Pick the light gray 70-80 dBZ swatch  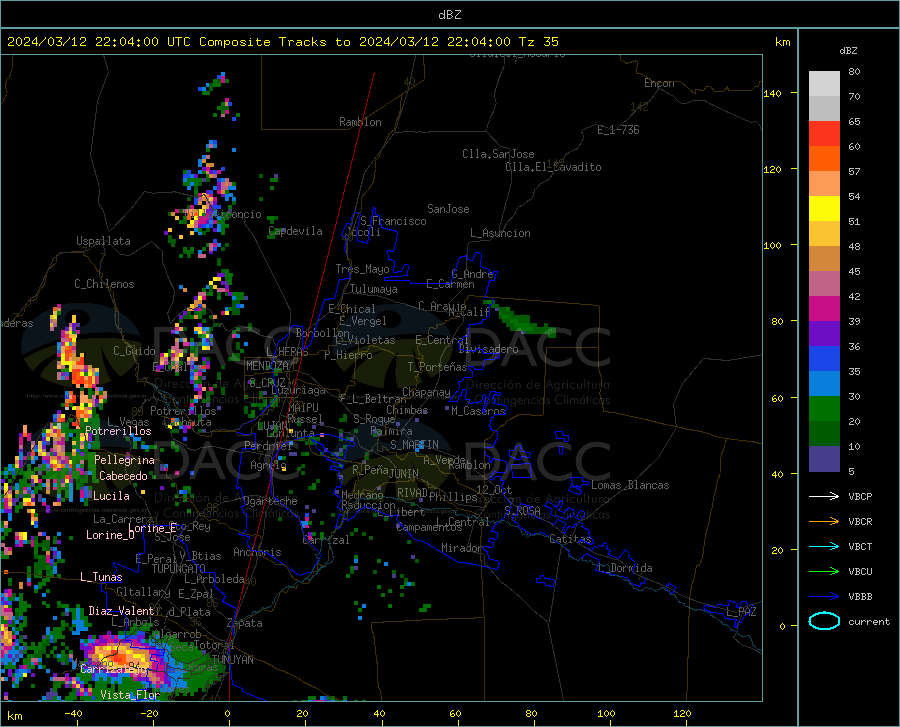click(824, 84)
